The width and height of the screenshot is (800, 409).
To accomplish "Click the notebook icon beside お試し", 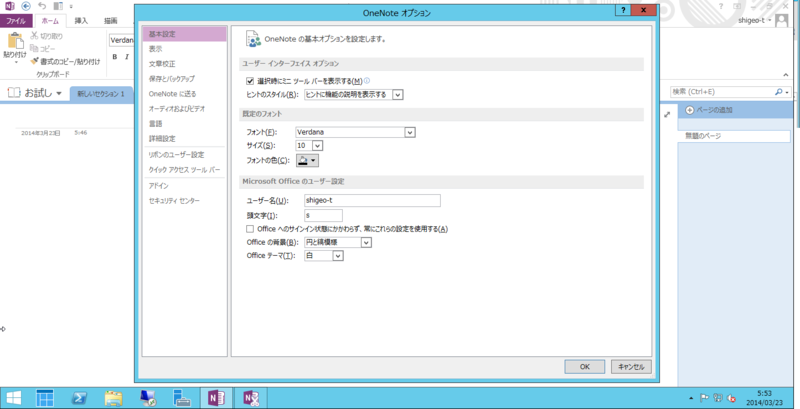I will (14, 93).
